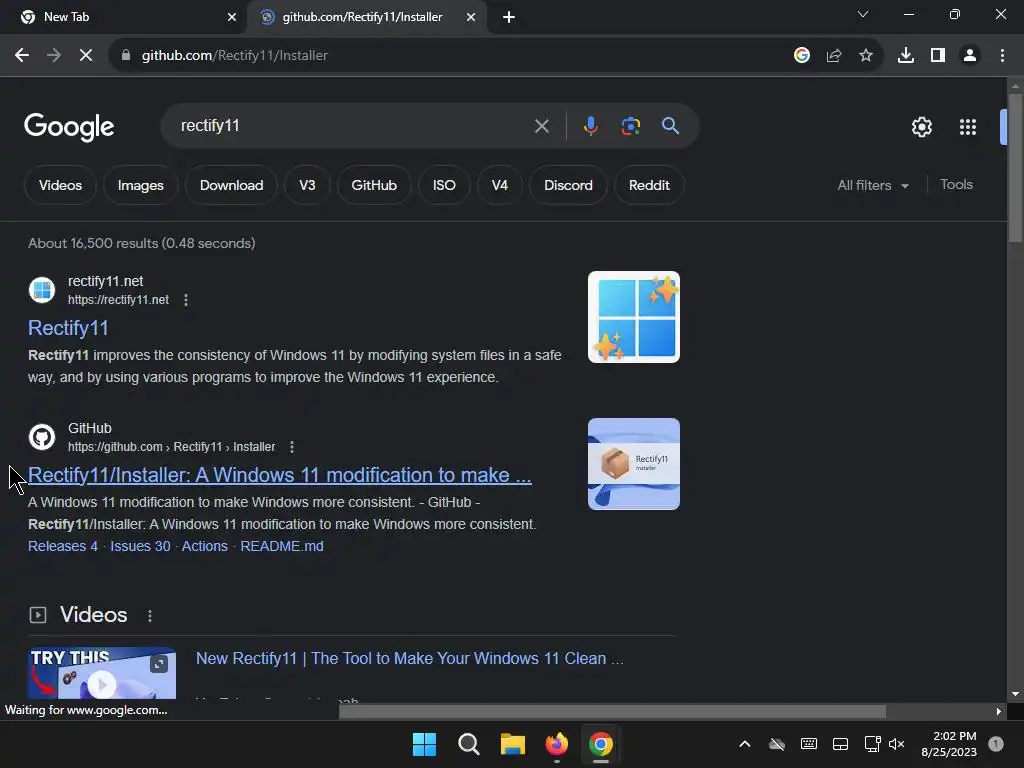Image resolution: width=1024 pixels, height=768 pixels.
Task: Start voice search with microphone
Action: point(590,126)
